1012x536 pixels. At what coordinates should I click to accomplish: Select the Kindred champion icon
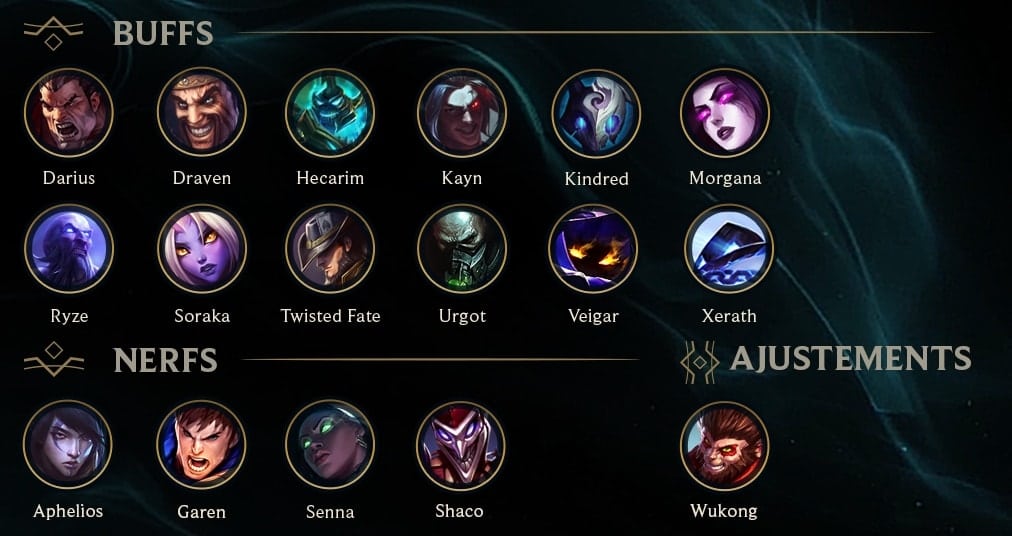tap(596, 113)
